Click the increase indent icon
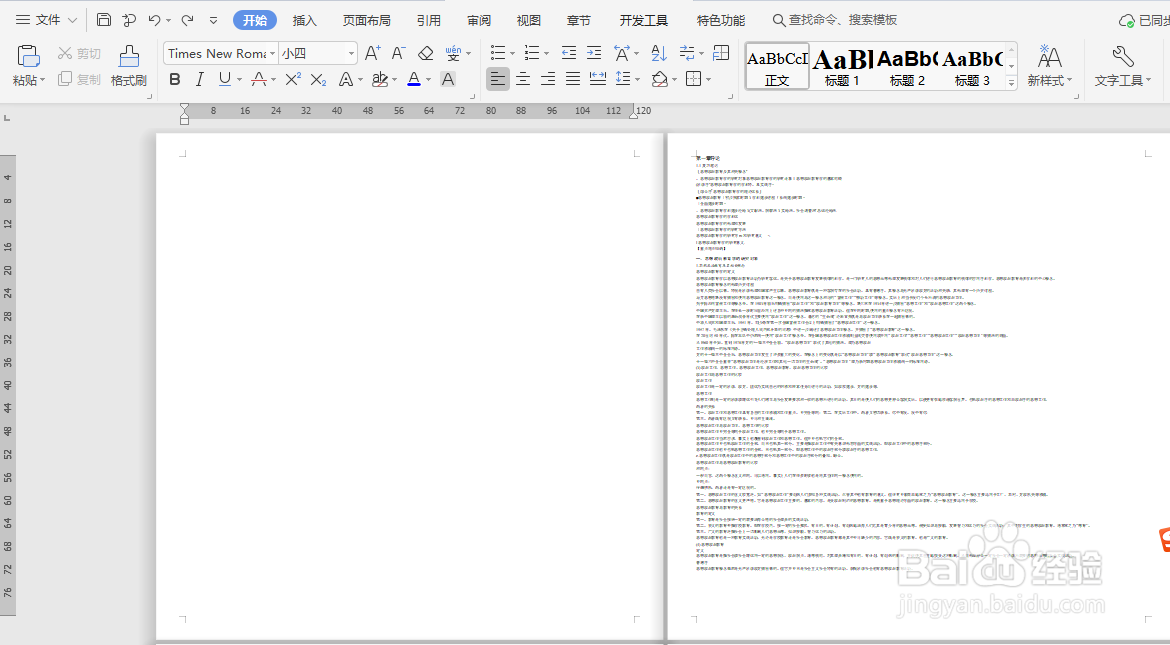Image resolution: width=1170 pixels, height=645 pixels. [x=594, y=53]
